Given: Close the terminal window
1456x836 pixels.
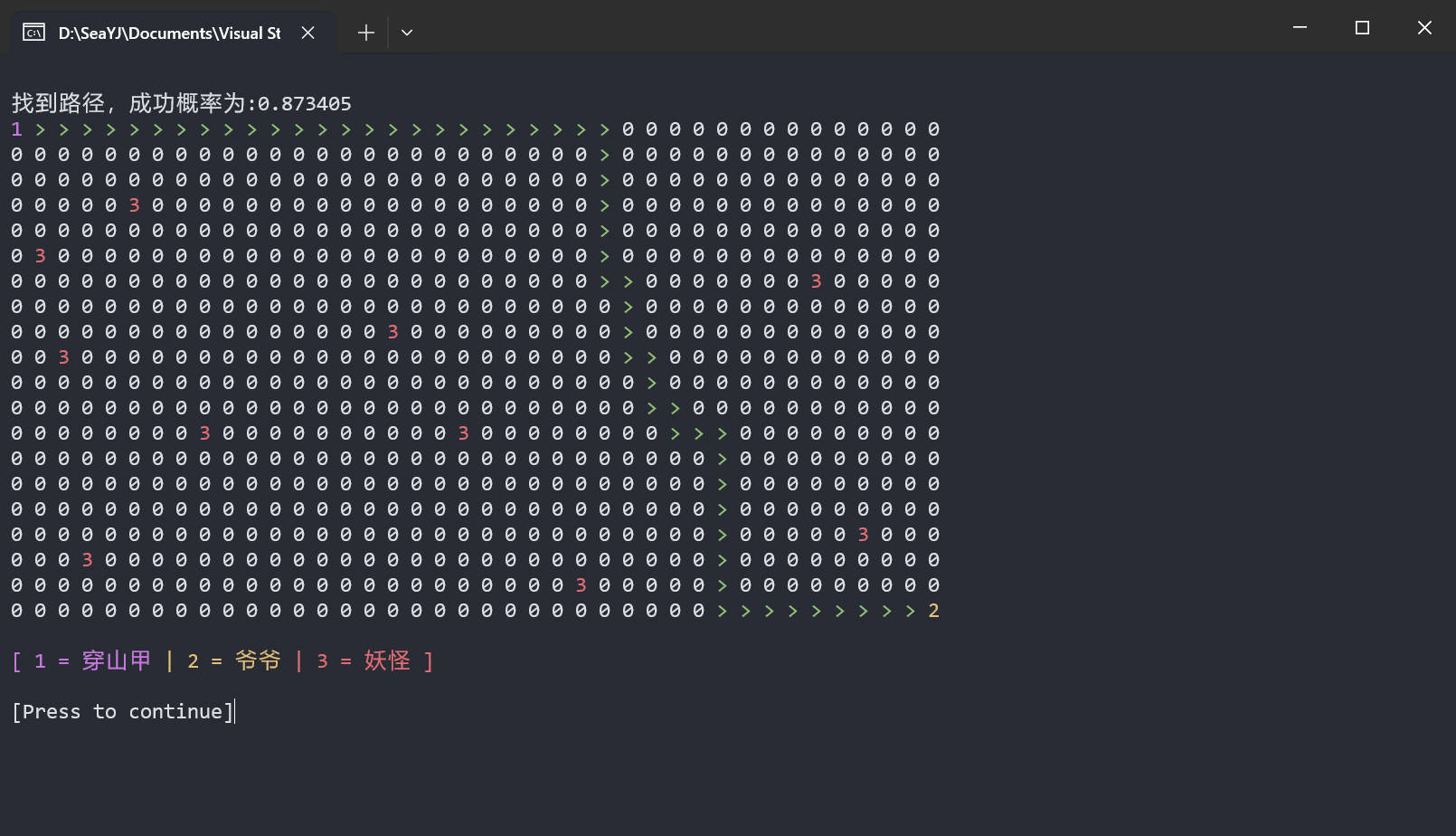Looking at the screenshot, I should pyautogui.click(x=1424, y=28).
